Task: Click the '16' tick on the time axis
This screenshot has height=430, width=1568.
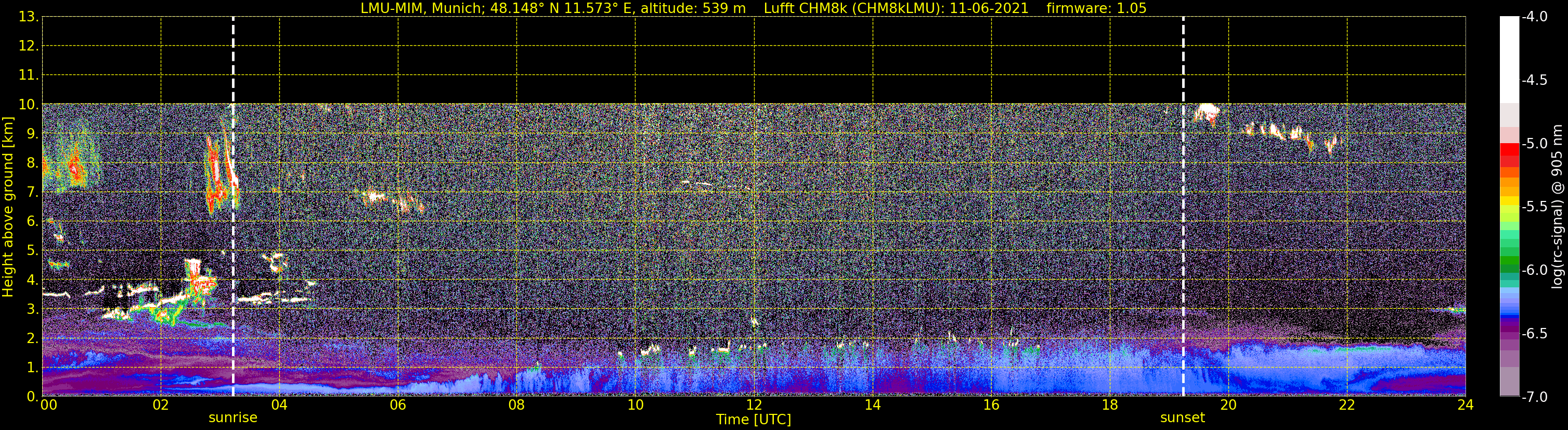Action: pyautogui.click(x=992, y=405)
